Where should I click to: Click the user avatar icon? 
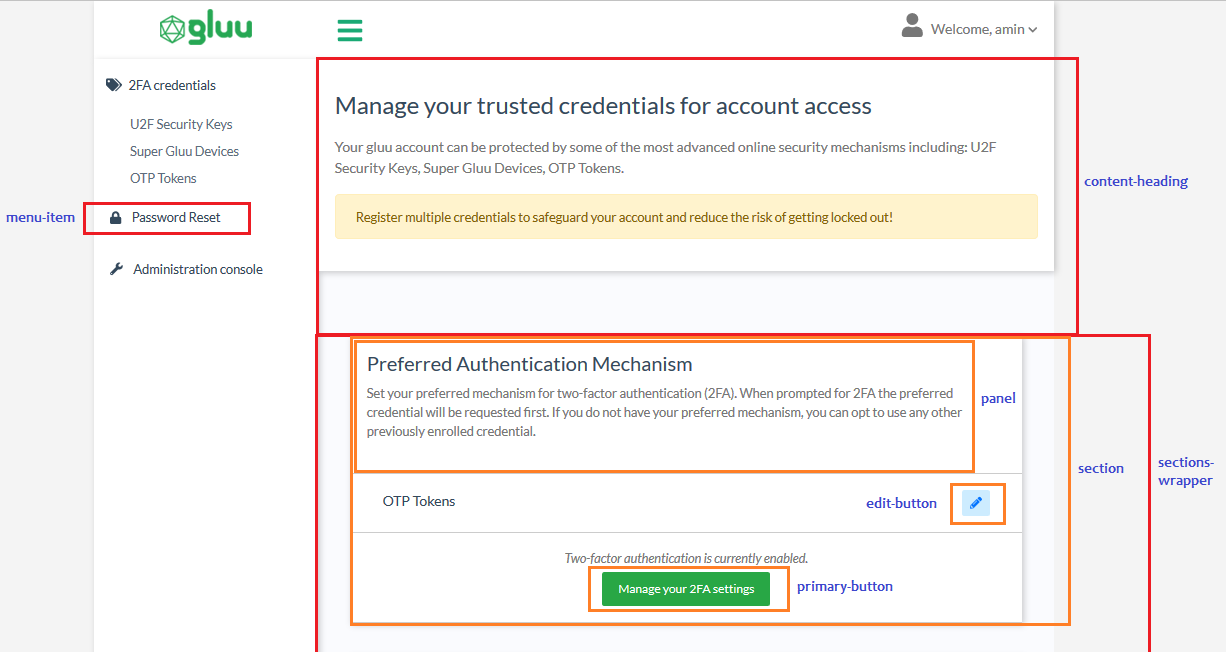912,26
